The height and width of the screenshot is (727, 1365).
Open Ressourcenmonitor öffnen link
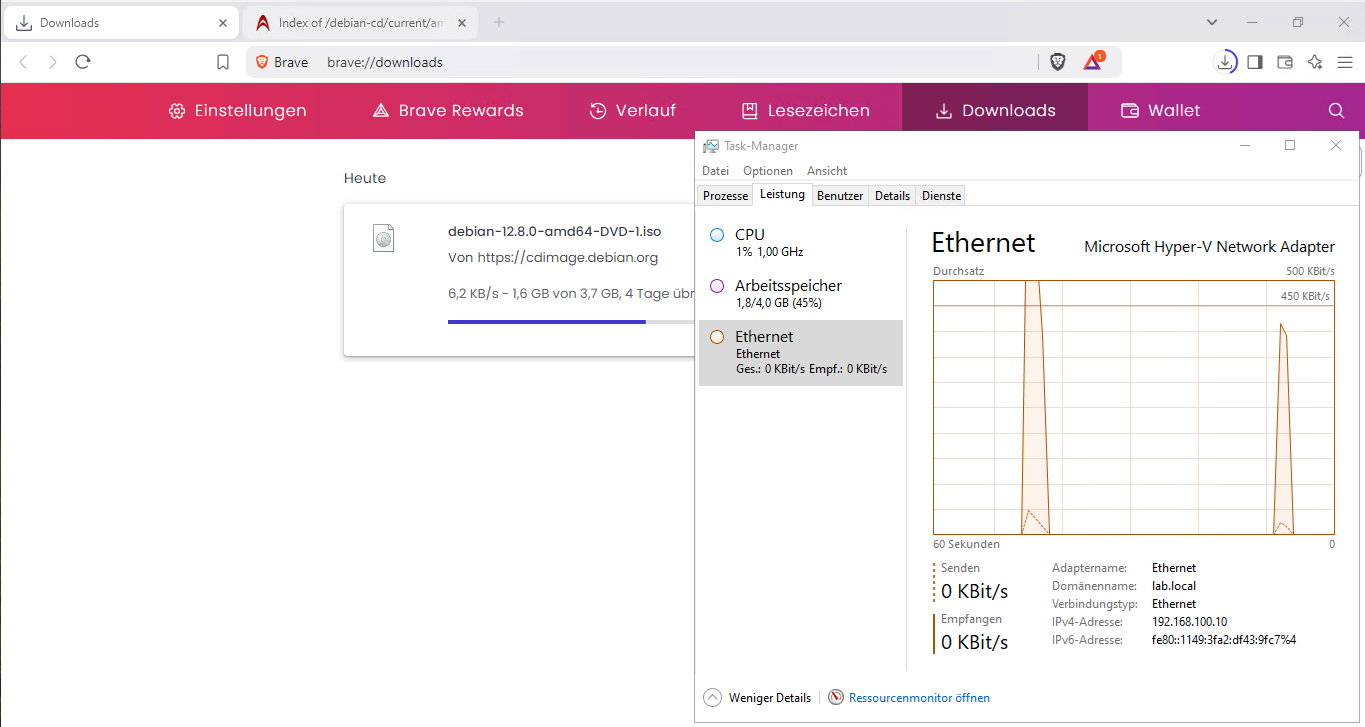click(918, 698)
